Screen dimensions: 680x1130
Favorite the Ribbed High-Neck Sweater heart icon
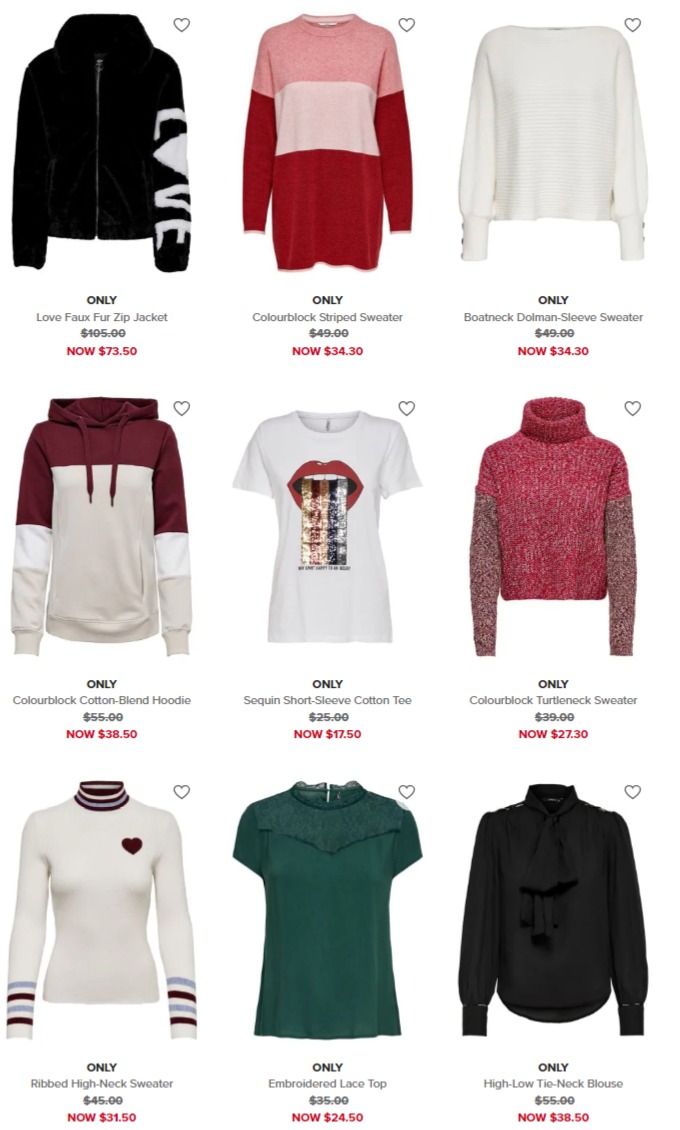click(x=182, y=792)
